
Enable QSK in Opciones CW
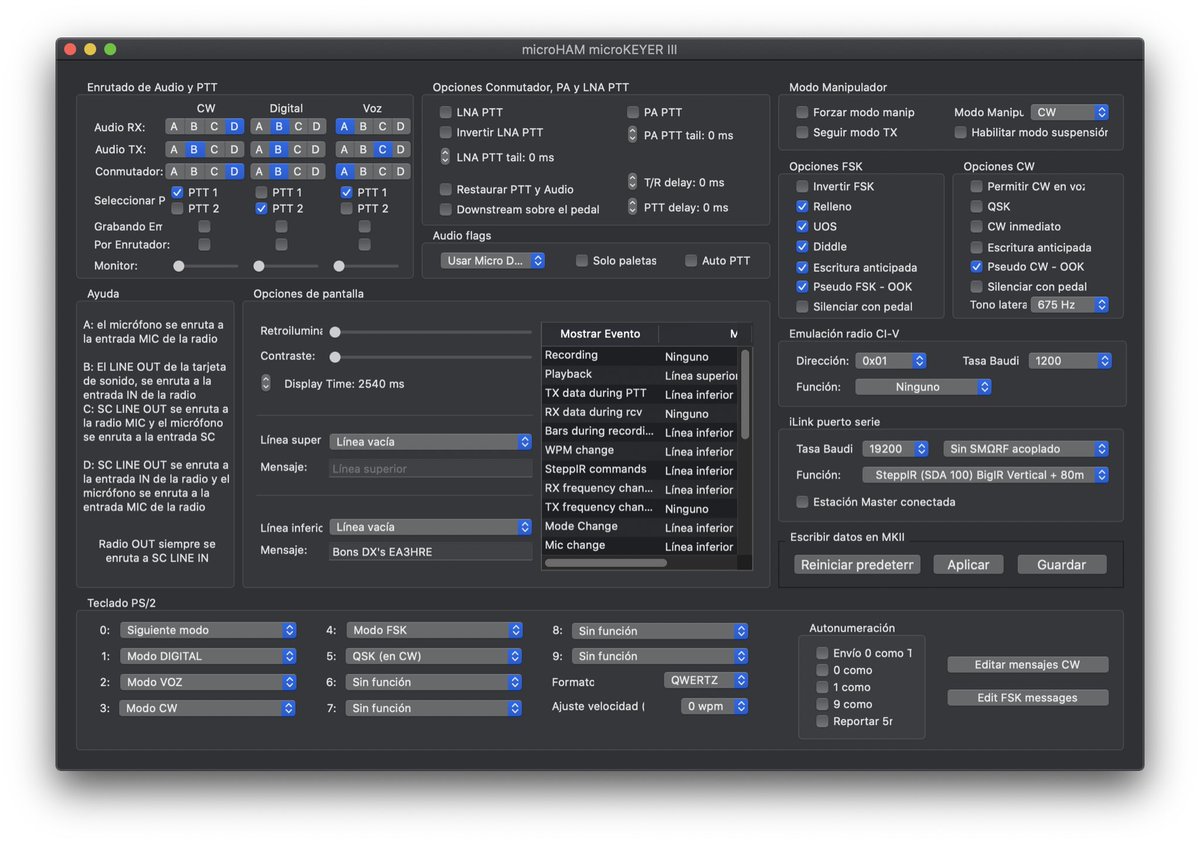pos(977,206)
